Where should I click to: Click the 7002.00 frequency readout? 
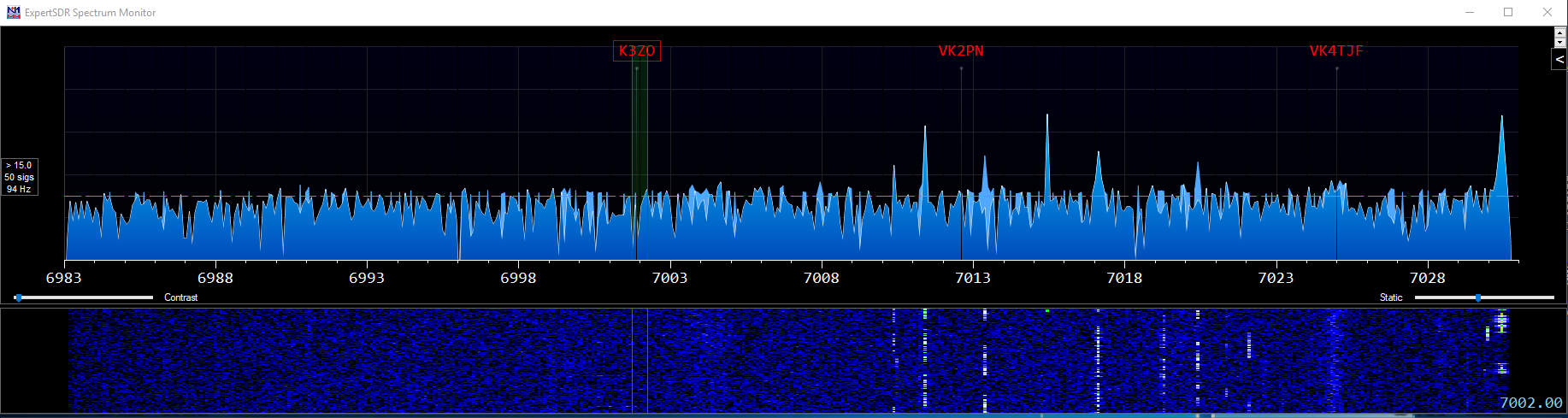pos(1531,403)
